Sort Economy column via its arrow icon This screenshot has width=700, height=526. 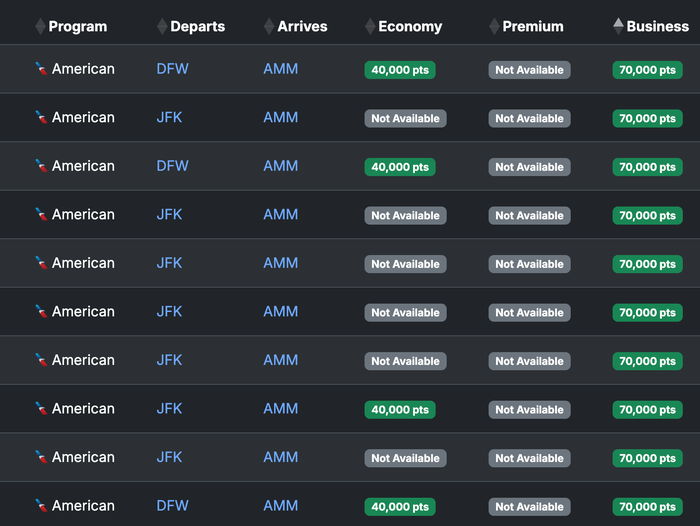pyautogui.click(x=370, y=26)
